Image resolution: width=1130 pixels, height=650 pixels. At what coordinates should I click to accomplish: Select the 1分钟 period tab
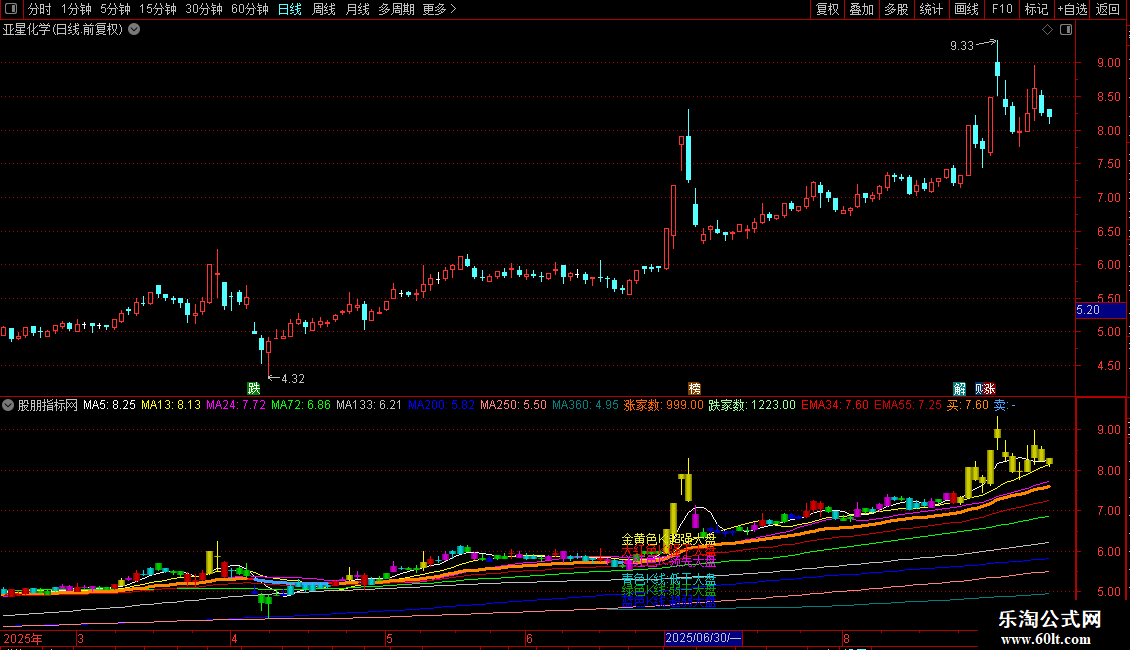coord(76,9)
